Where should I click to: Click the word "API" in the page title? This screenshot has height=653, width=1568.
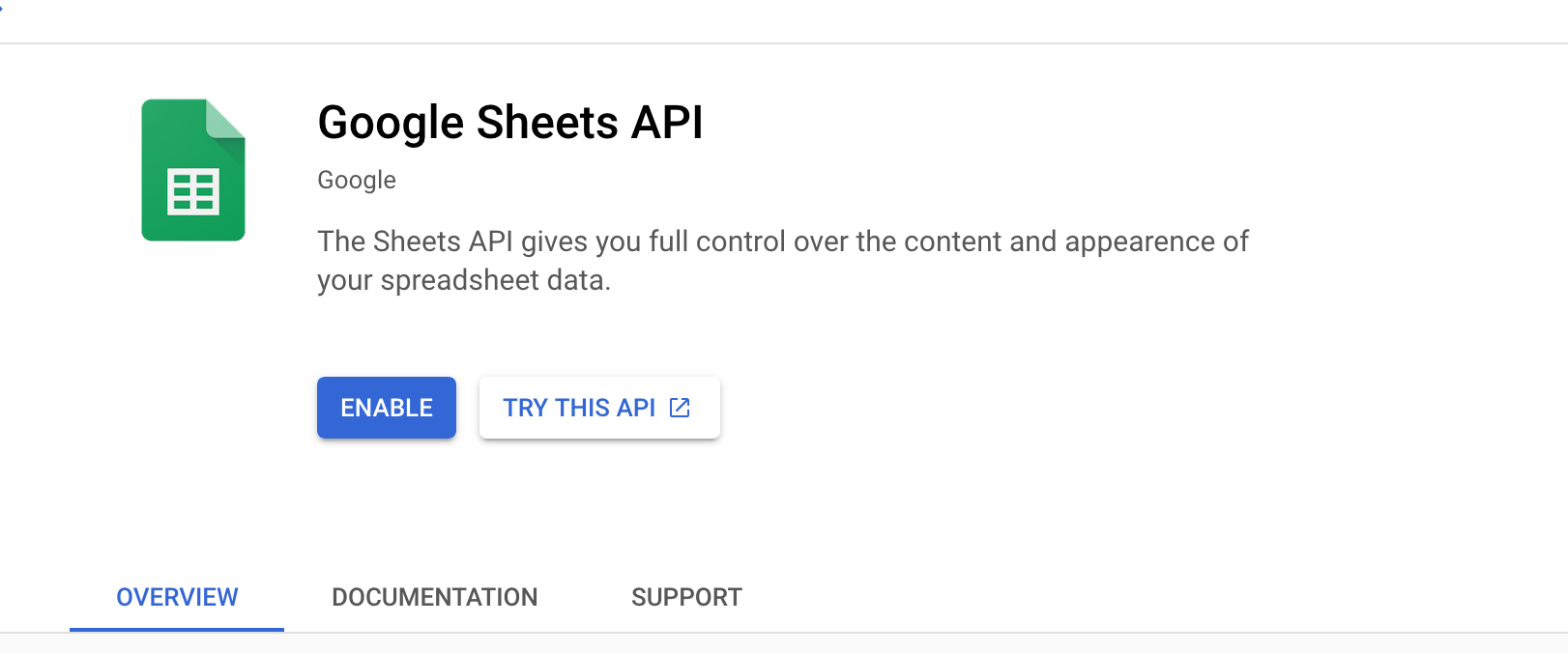click(x=667, y=123)
